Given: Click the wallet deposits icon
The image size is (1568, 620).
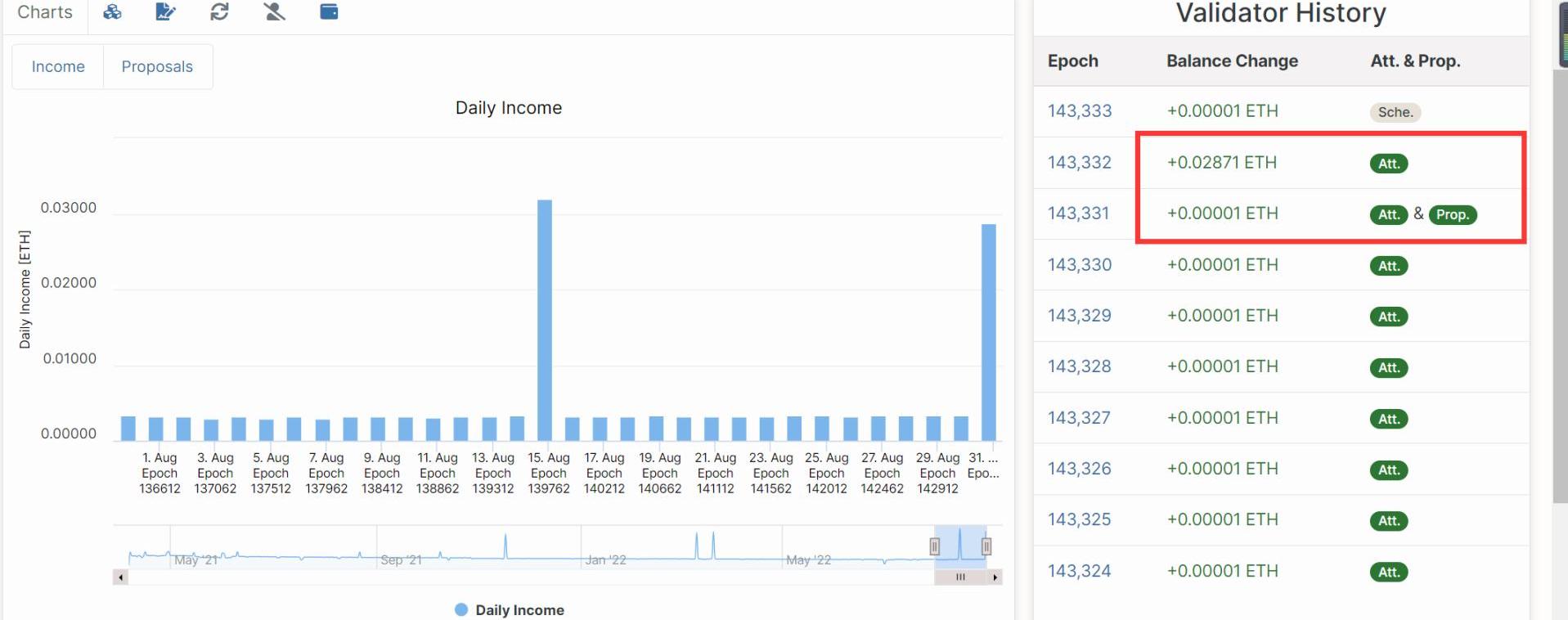Looking at the screenshot, I should [x=329, y=11].
